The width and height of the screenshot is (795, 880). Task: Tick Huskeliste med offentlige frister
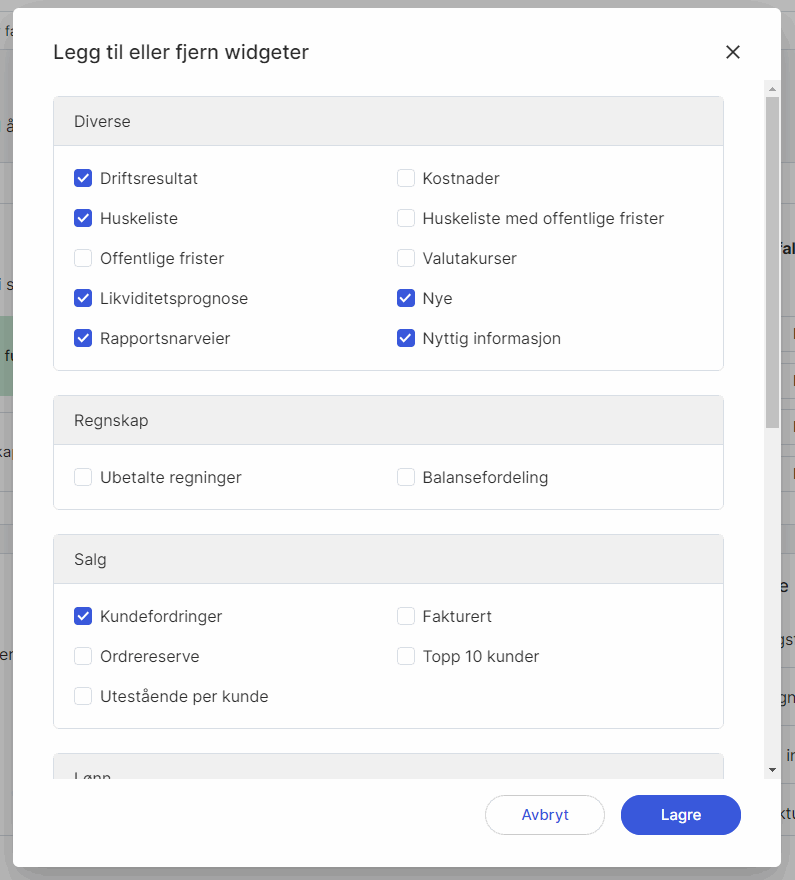(406, 218)
